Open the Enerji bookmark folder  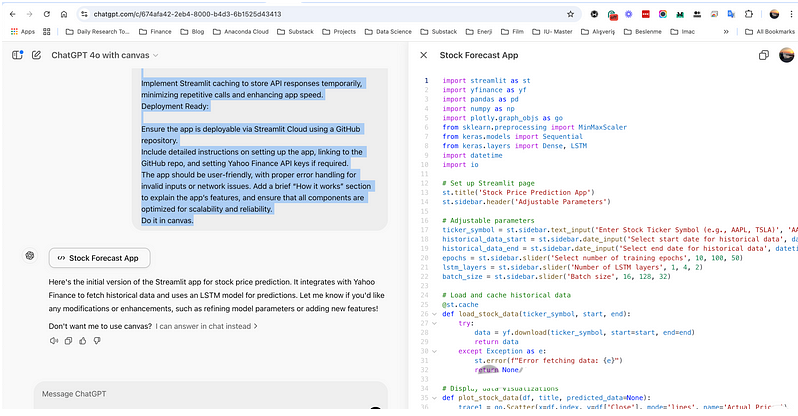[x=479, y=32]
